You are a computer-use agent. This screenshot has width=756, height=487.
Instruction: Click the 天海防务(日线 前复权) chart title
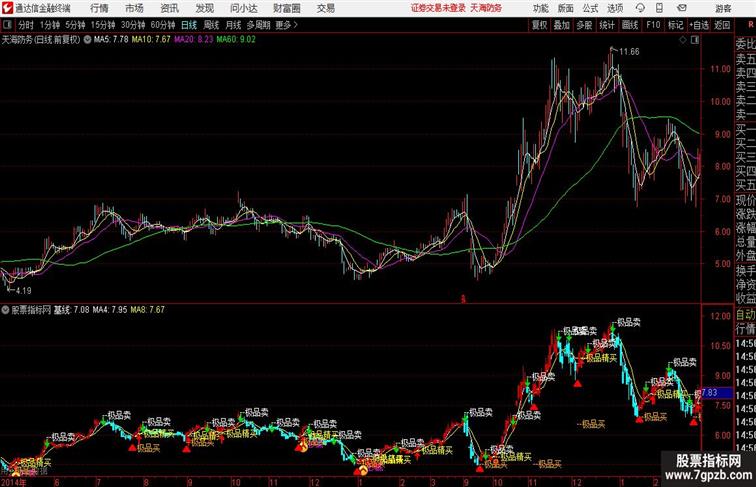[x=41, y=40]
